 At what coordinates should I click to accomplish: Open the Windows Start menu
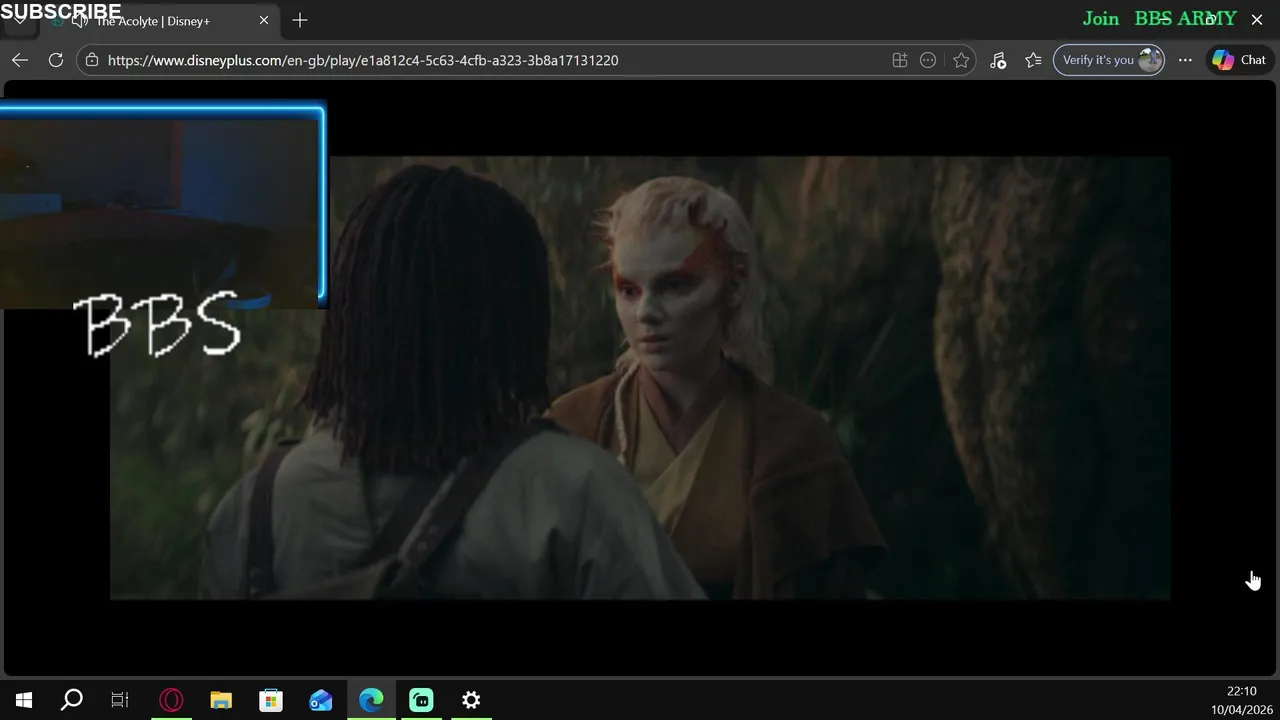pyautogui.click(x=24, y=700)
